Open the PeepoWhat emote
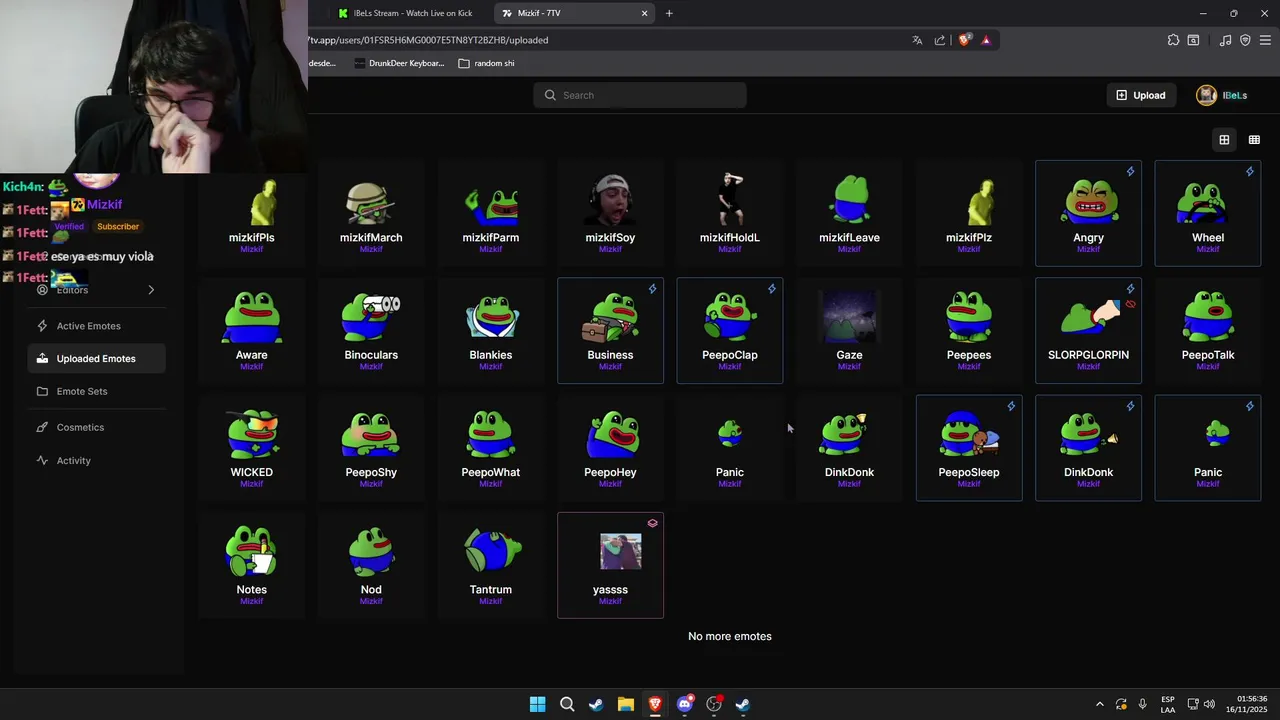This screenshot has width=1280, height=720. pyautogui.click(x=491, y=447)
